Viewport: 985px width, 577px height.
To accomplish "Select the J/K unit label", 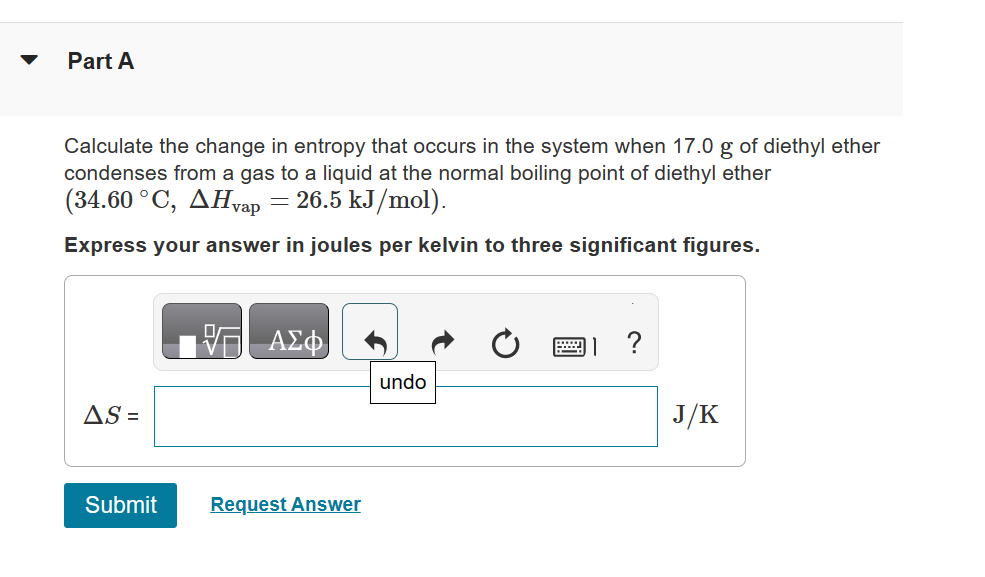I will 696,414.
